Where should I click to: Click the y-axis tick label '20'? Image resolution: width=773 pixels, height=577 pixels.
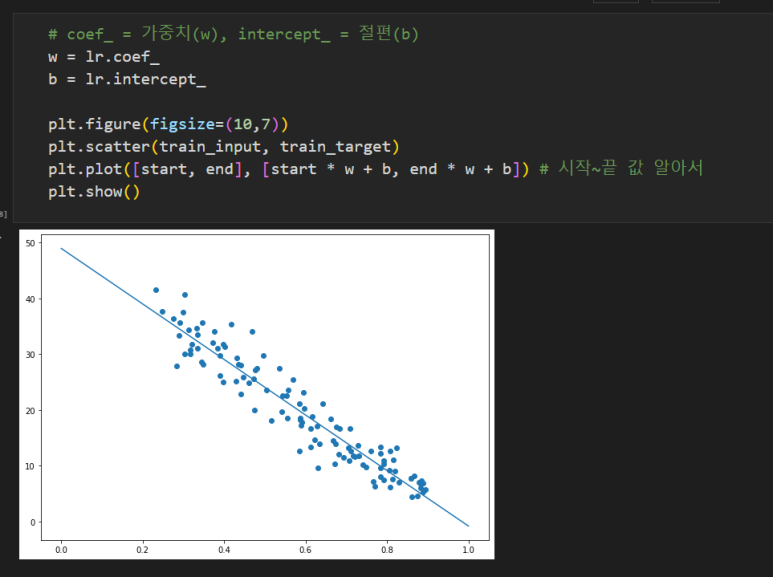coord(31,411)
